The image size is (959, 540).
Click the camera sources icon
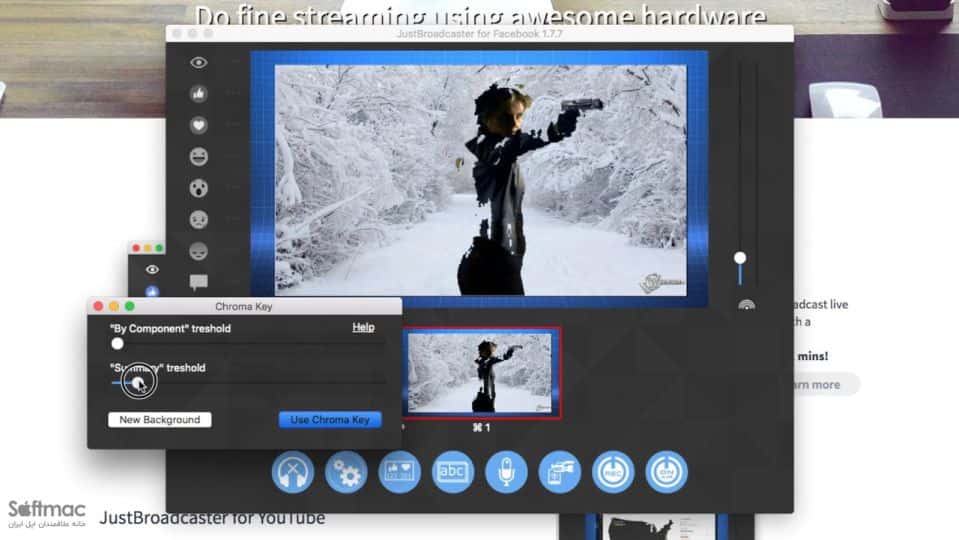[560, 472]
